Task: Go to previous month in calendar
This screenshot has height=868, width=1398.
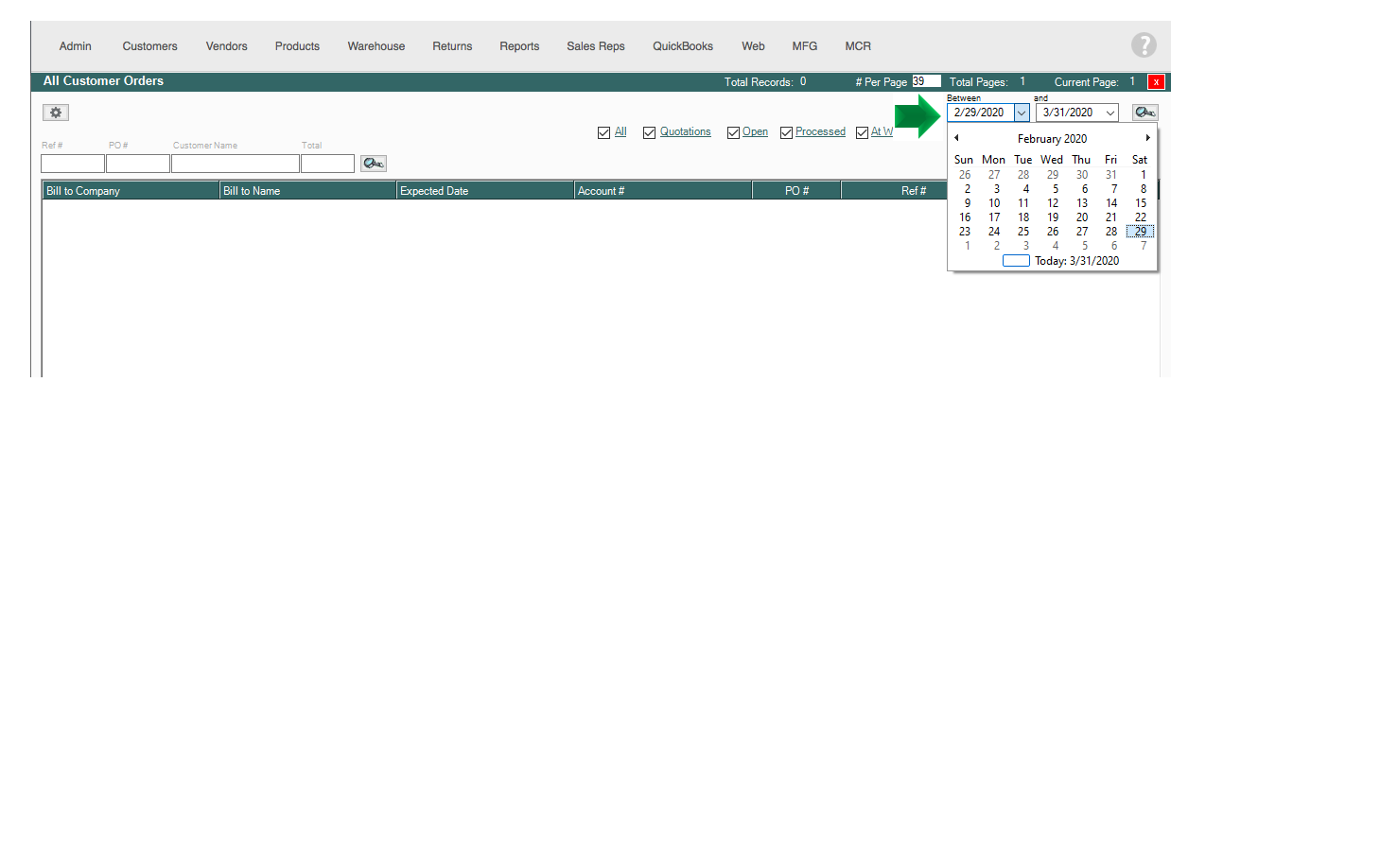Action: pos(956,138)
